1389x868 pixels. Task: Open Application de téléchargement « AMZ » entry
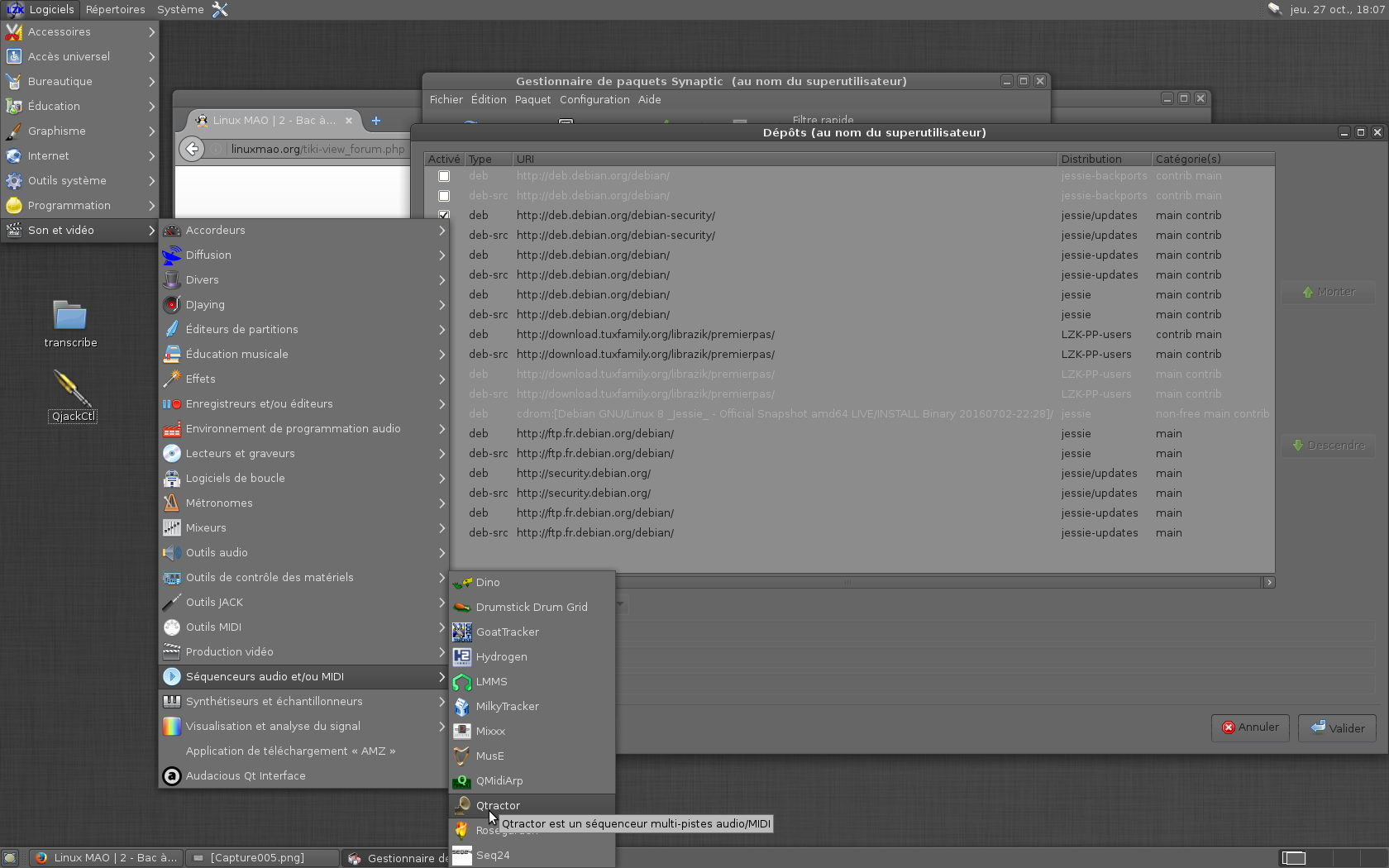290,751
